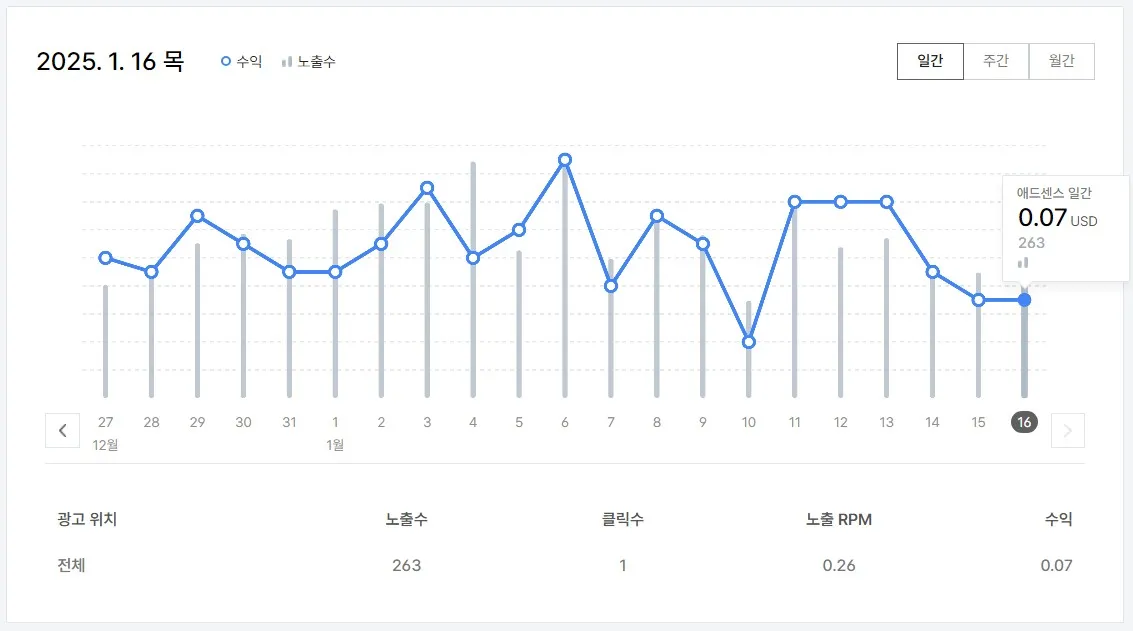Image resolution: width=1133 pixels, height=631 pixels.
Task: Switch to the 월간 tab
Action: point(1062,61)
